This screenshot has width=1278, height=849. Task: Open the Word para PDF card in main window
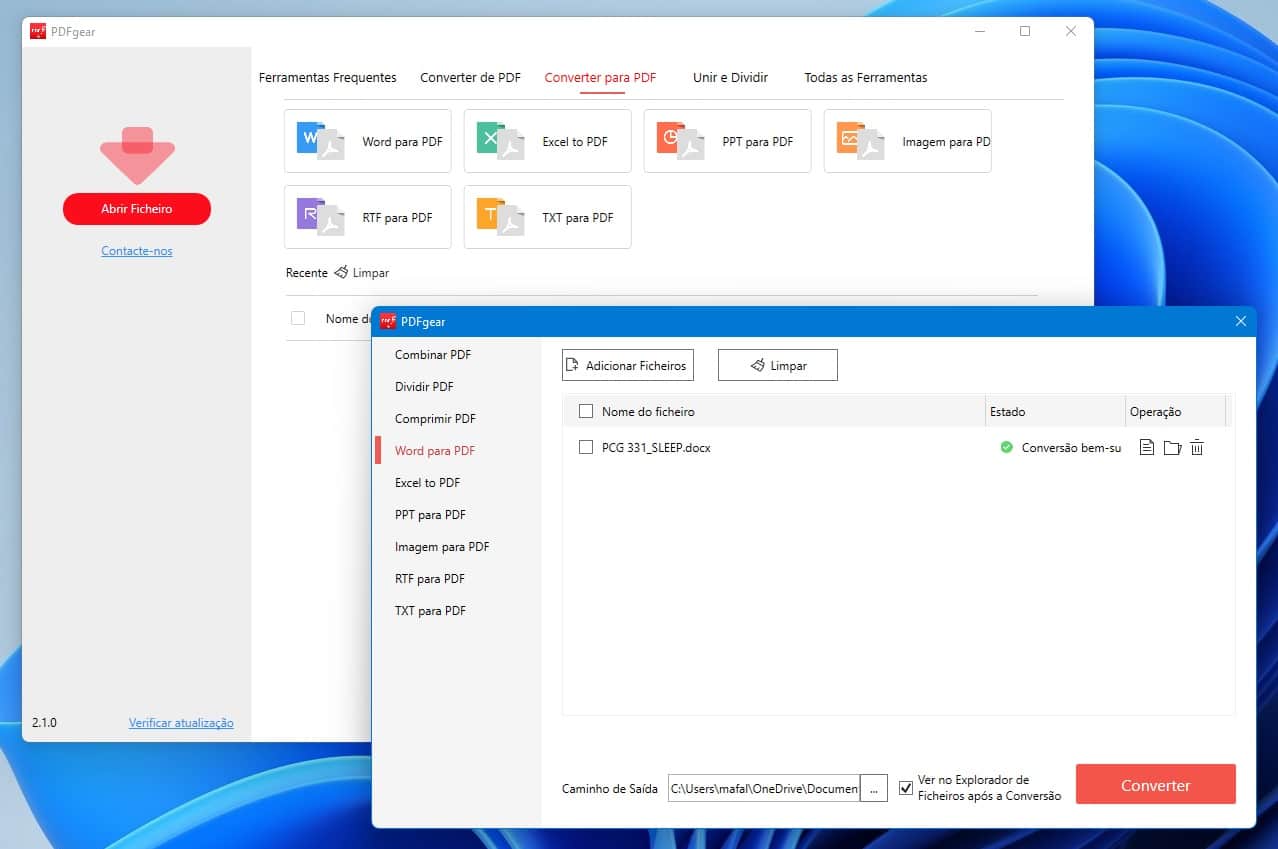pyautogui.click(x=367, y=141)
